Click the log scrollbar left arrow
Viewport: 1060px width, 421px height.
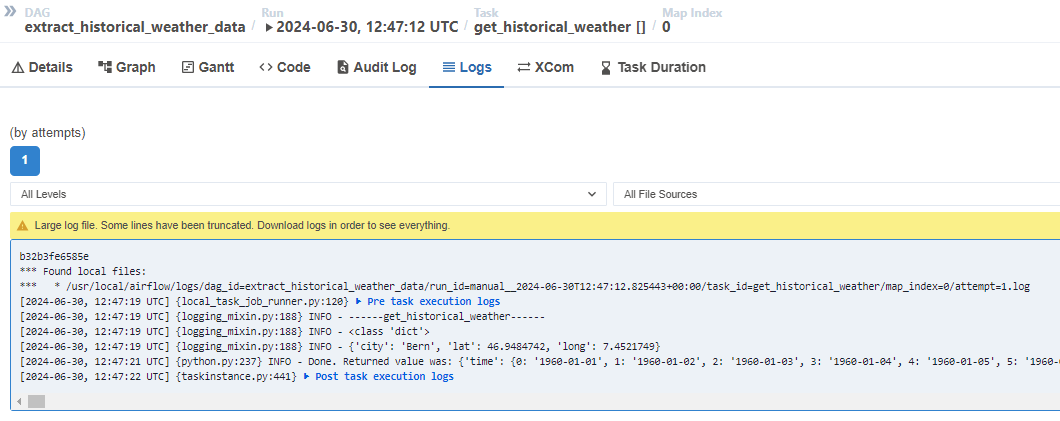pos(19,401)
